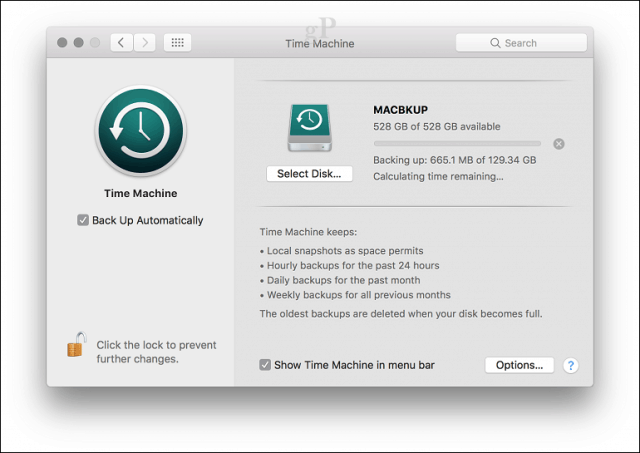Click 'Weekly backups for all previous months'
The width and height of the screenshot is (640, 453).
pos(359,295)
